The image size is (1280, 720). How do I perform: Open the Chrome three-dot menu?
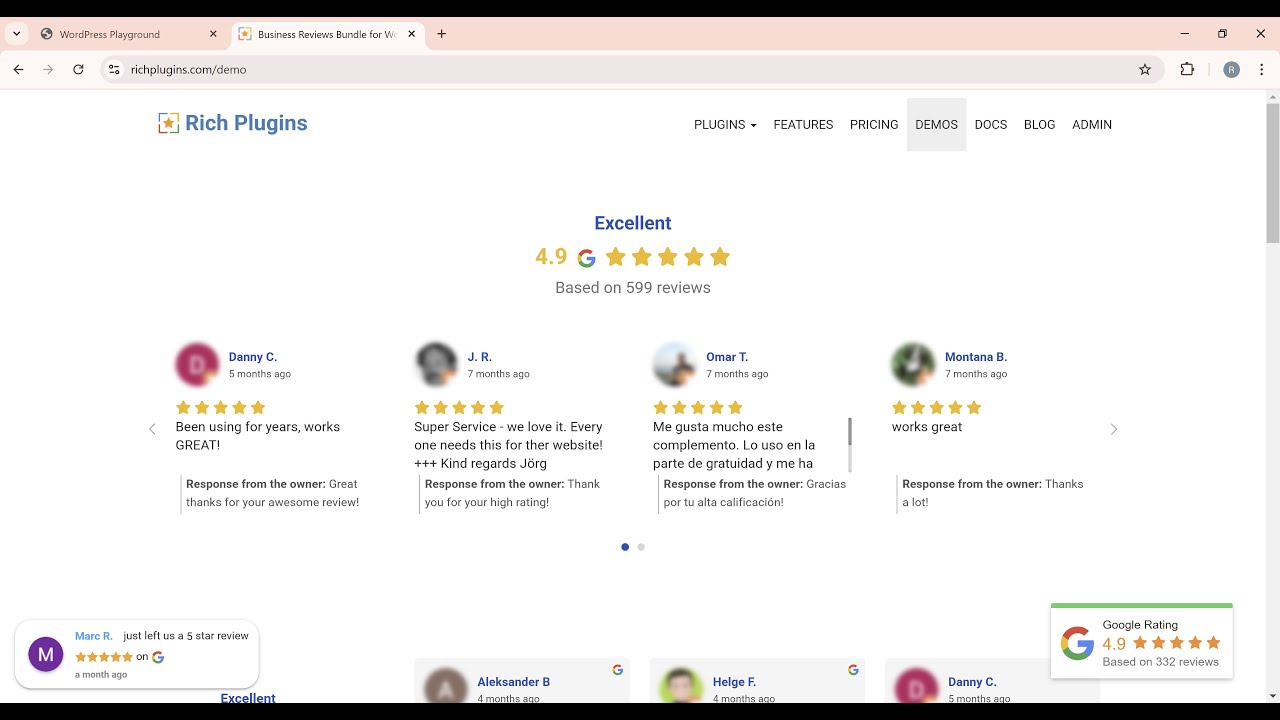tap(1260, 69)
